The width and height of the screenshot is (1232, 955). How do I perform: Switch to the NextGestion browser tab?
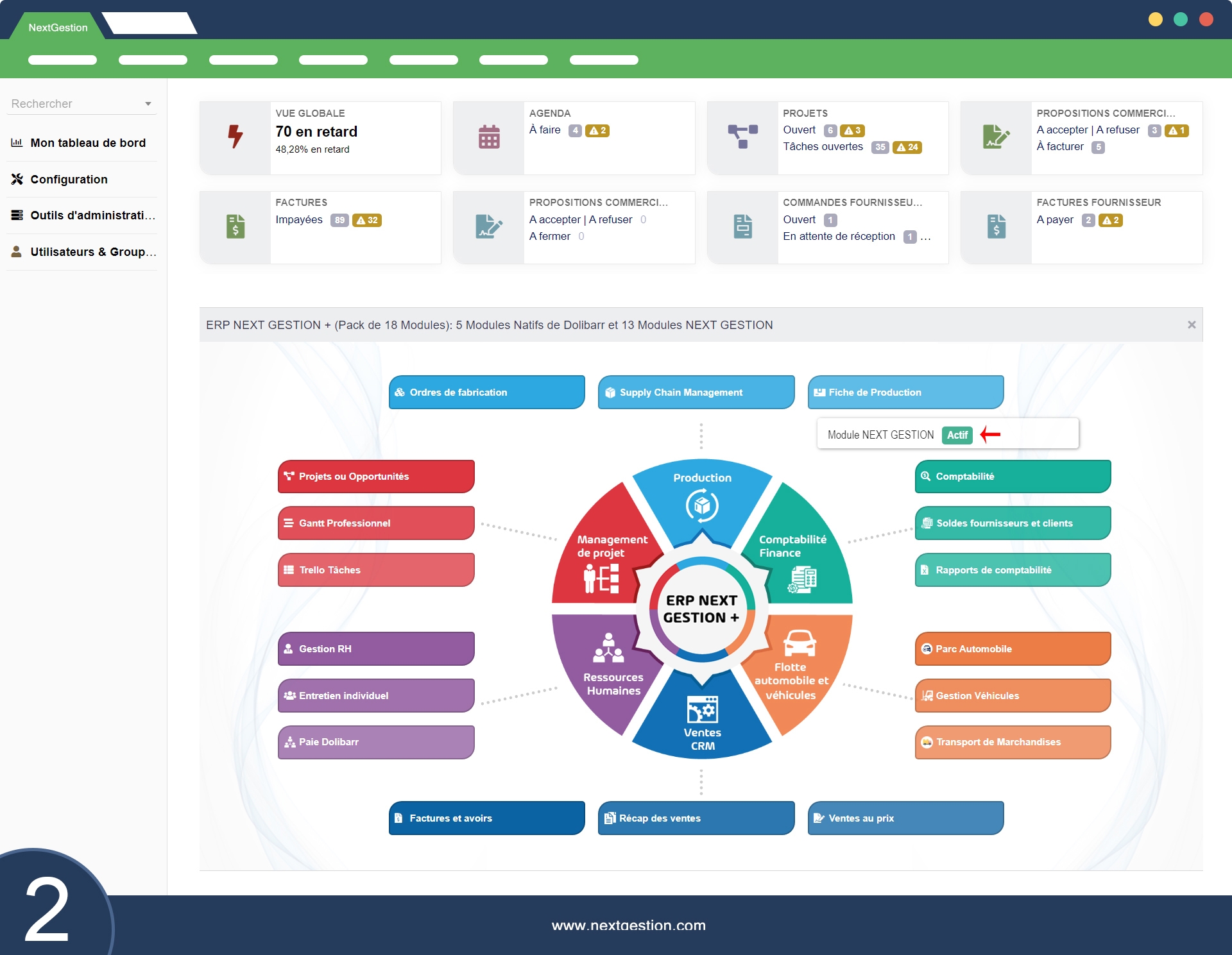tap(58, 28)
